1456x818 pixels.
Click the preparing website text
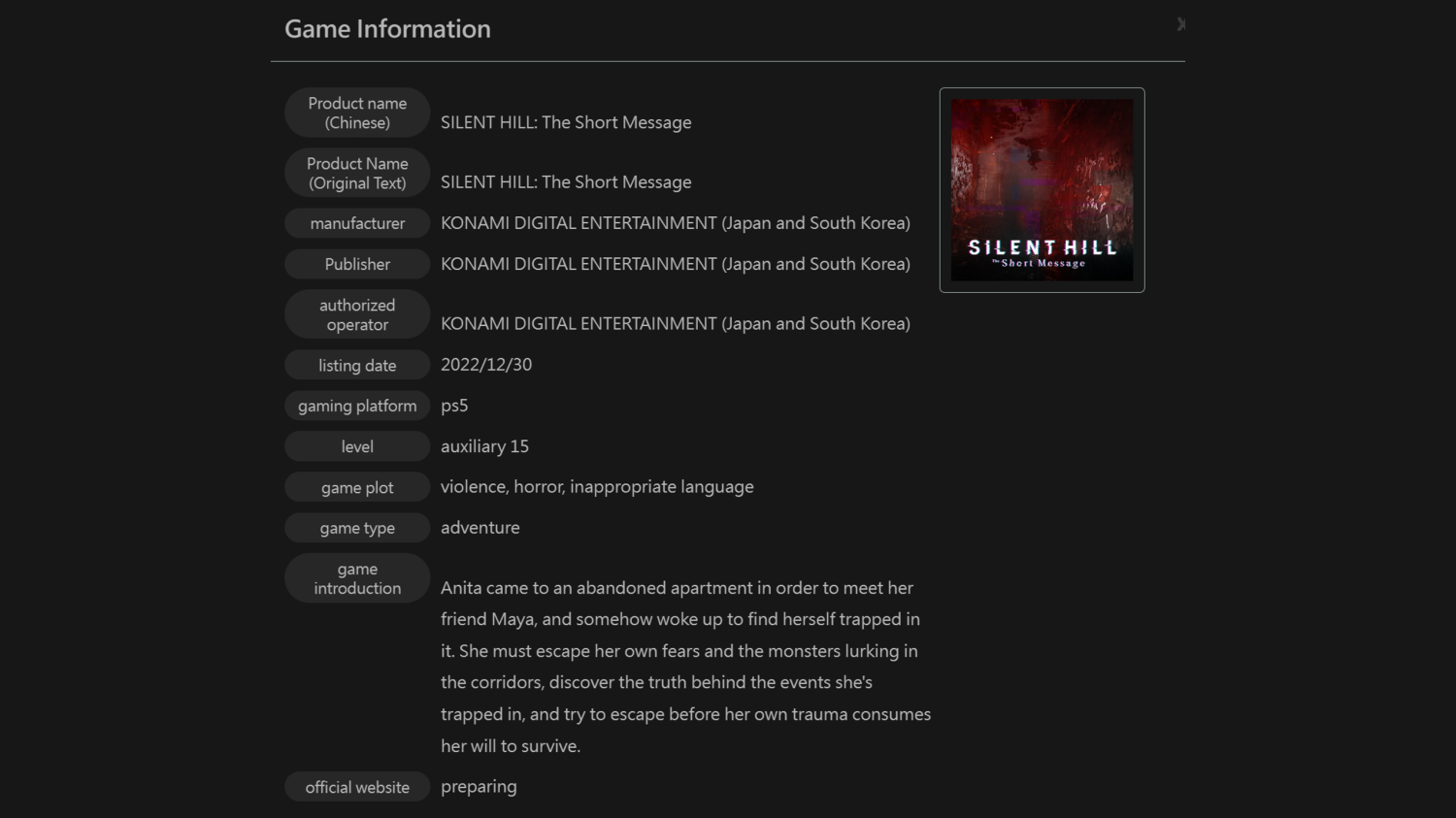[479, 786]
